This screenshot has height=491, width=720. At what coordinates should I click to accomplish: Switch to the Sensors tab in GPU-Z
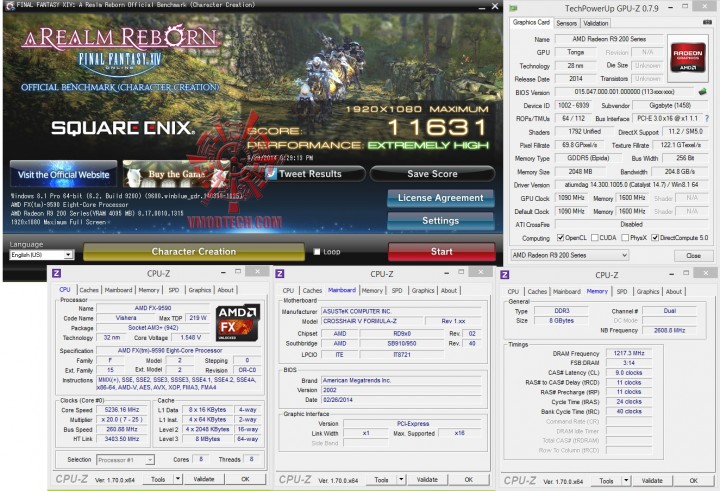point(566,23)
